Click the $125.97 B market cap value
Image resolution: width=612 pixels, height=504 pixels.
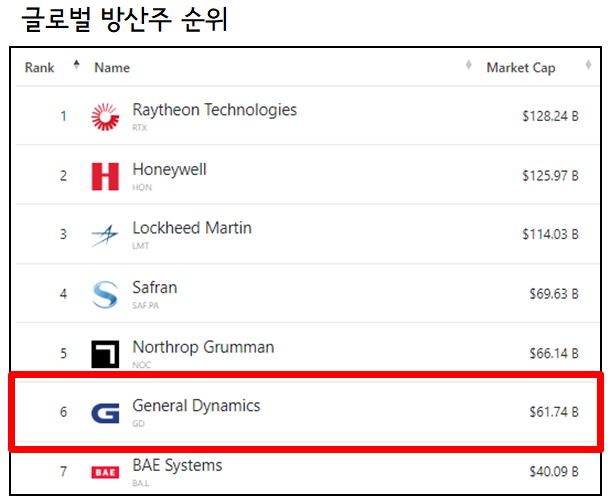(x=550, y=176)
